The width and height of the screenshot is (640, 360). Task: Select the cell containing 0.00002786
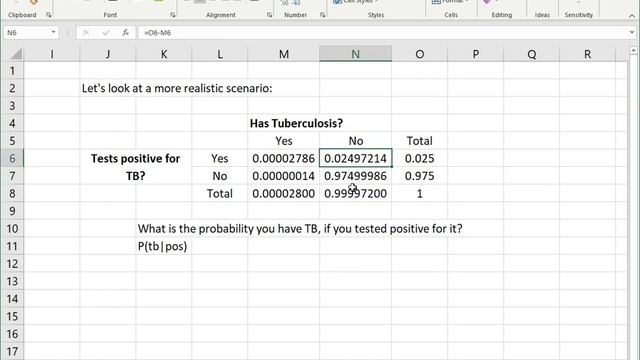click(x=284, y=158)
